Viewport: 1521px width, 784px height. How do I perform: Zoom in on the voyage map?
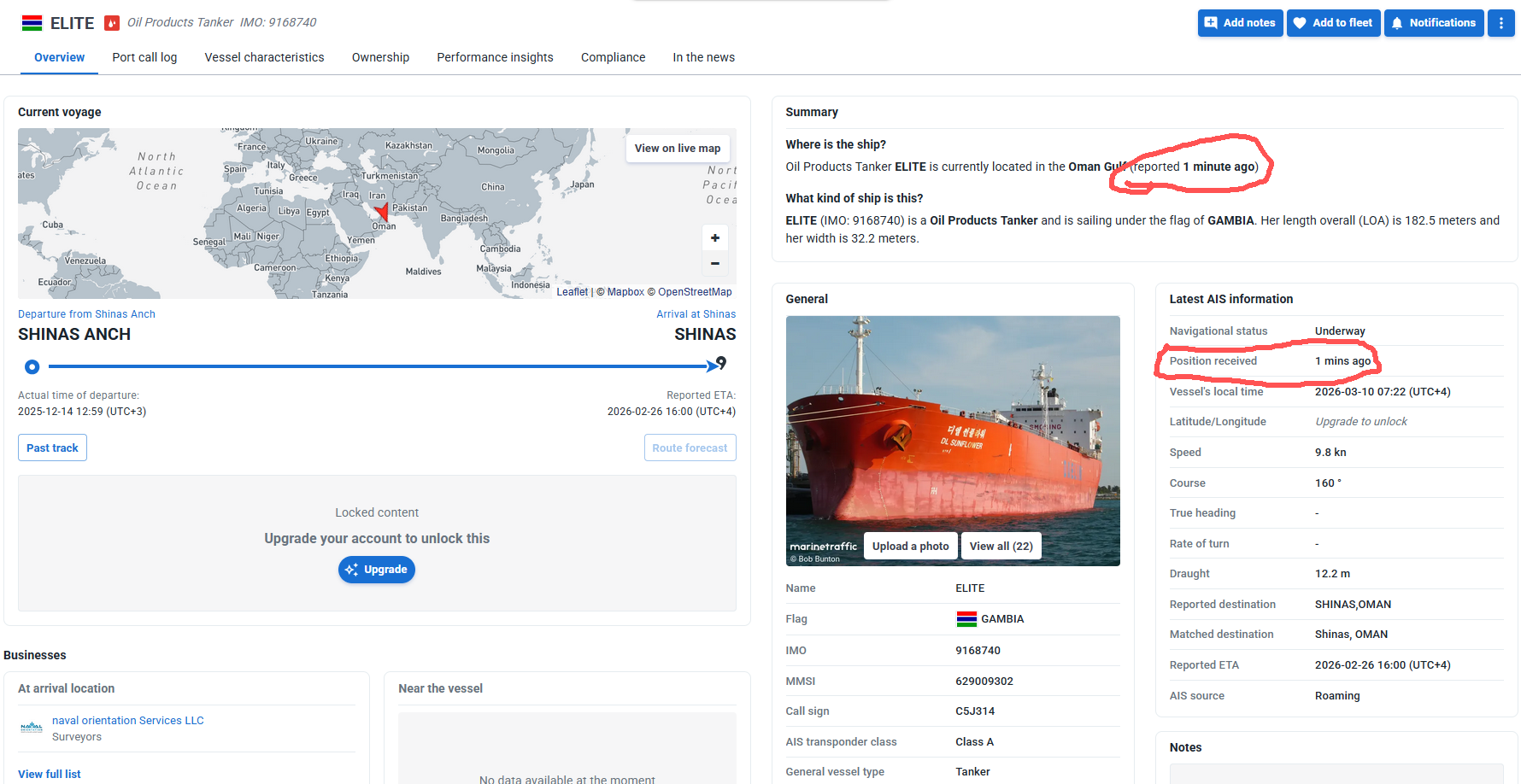715,237
